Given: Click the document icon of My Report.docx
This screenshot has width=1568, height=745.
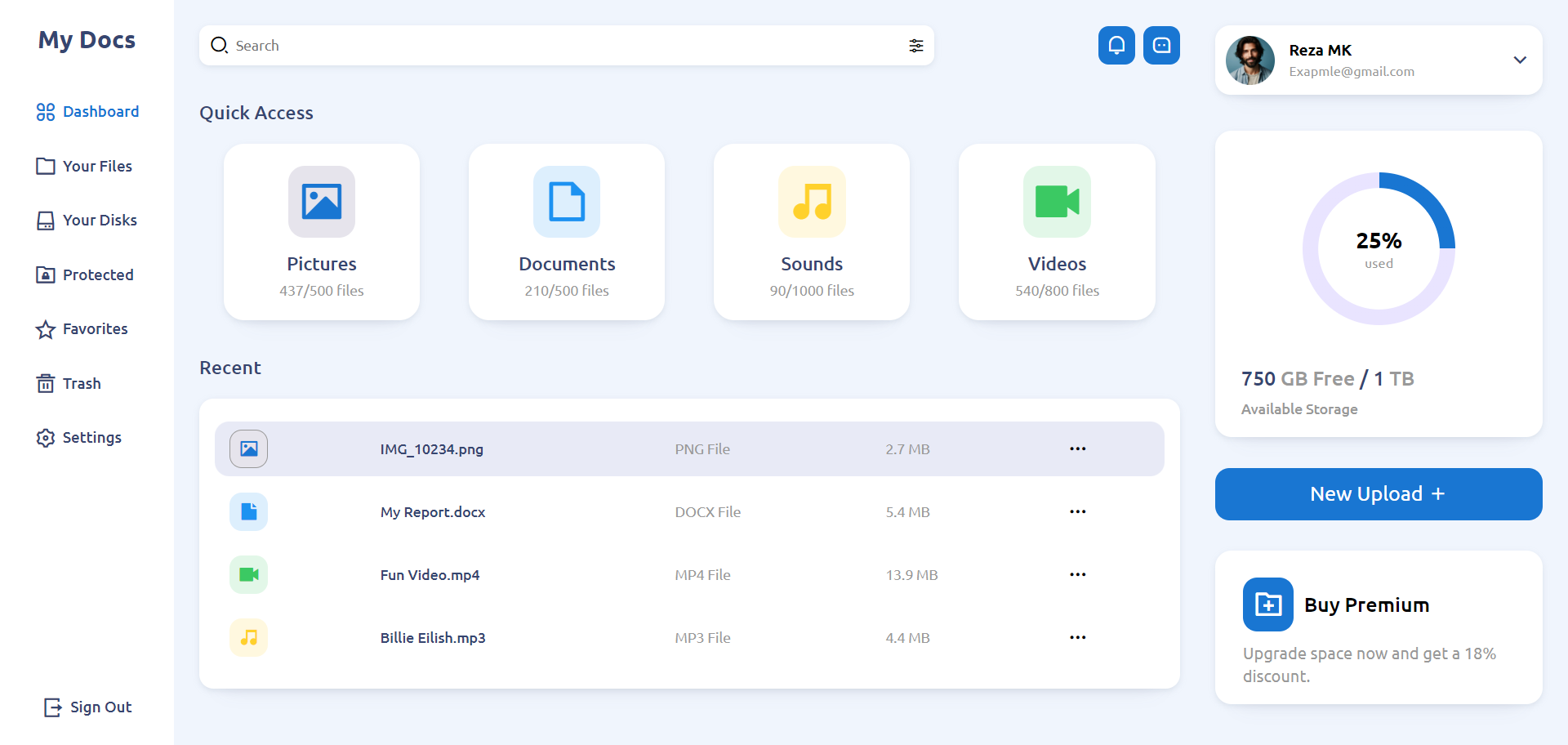Looking at the screenshot, I should coord(249,511).
